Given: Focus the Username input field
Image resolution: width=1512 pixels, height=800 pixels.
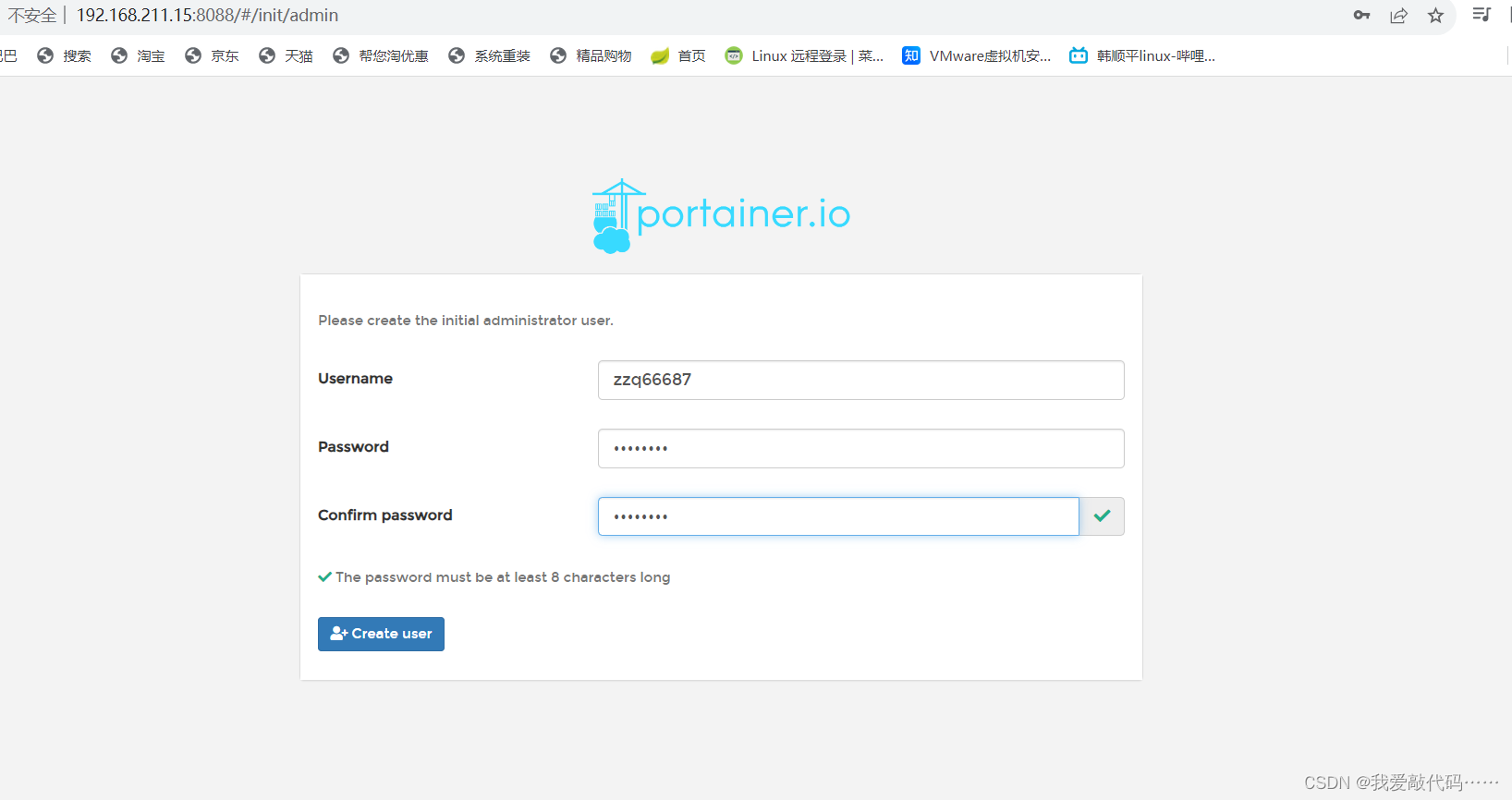Looking at the screenshot, I should point(860,380).
